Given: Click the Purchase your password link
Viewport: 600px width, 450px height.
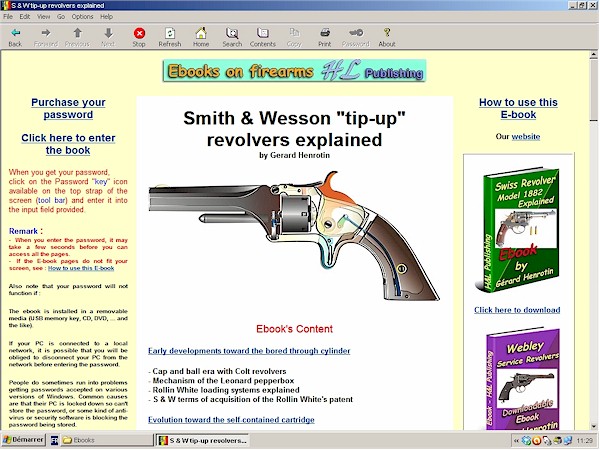Looking at the screenshot, I should [68, 108].
